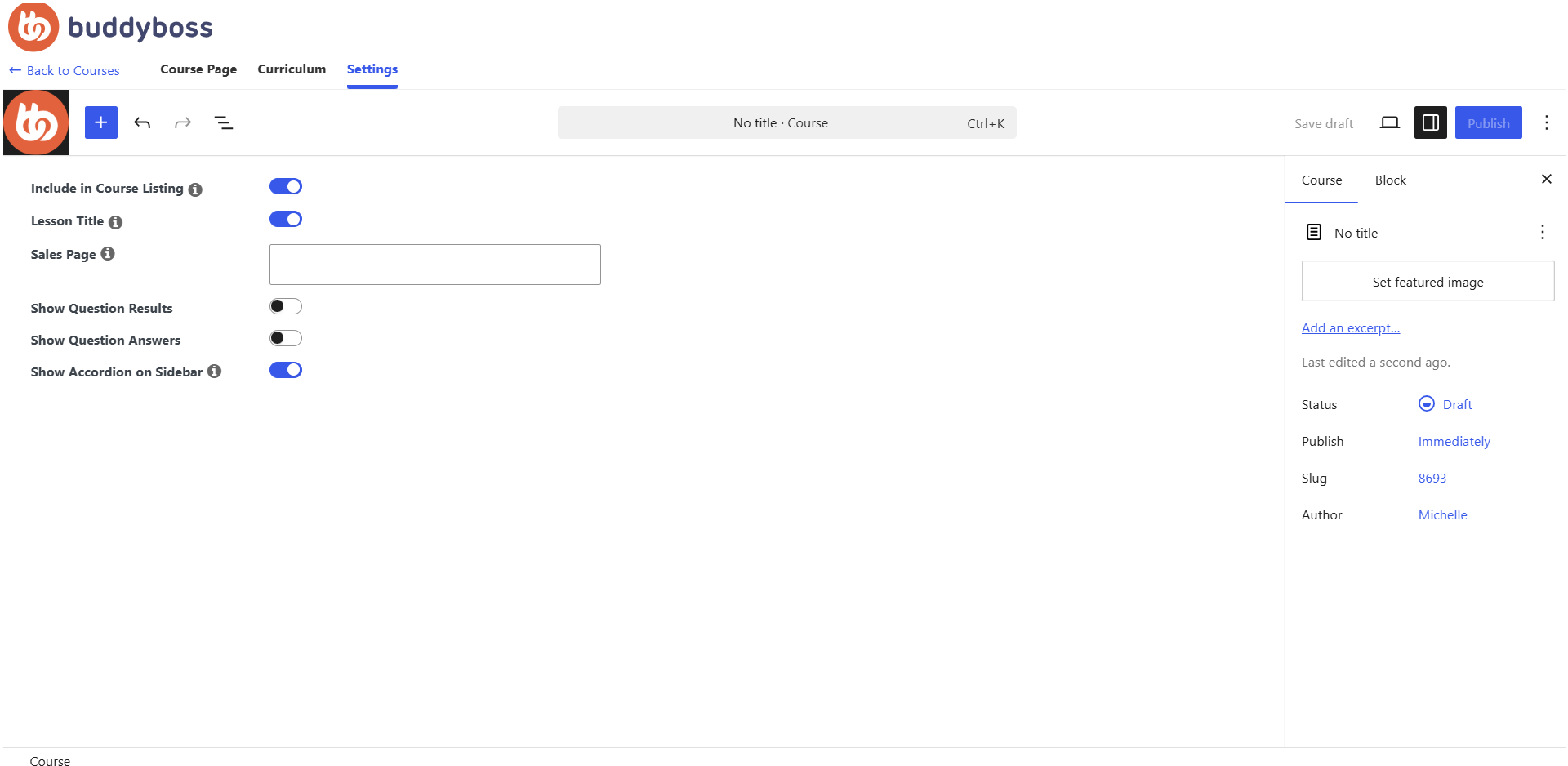Click the document icon next to No title

(x=1314, y=232)
